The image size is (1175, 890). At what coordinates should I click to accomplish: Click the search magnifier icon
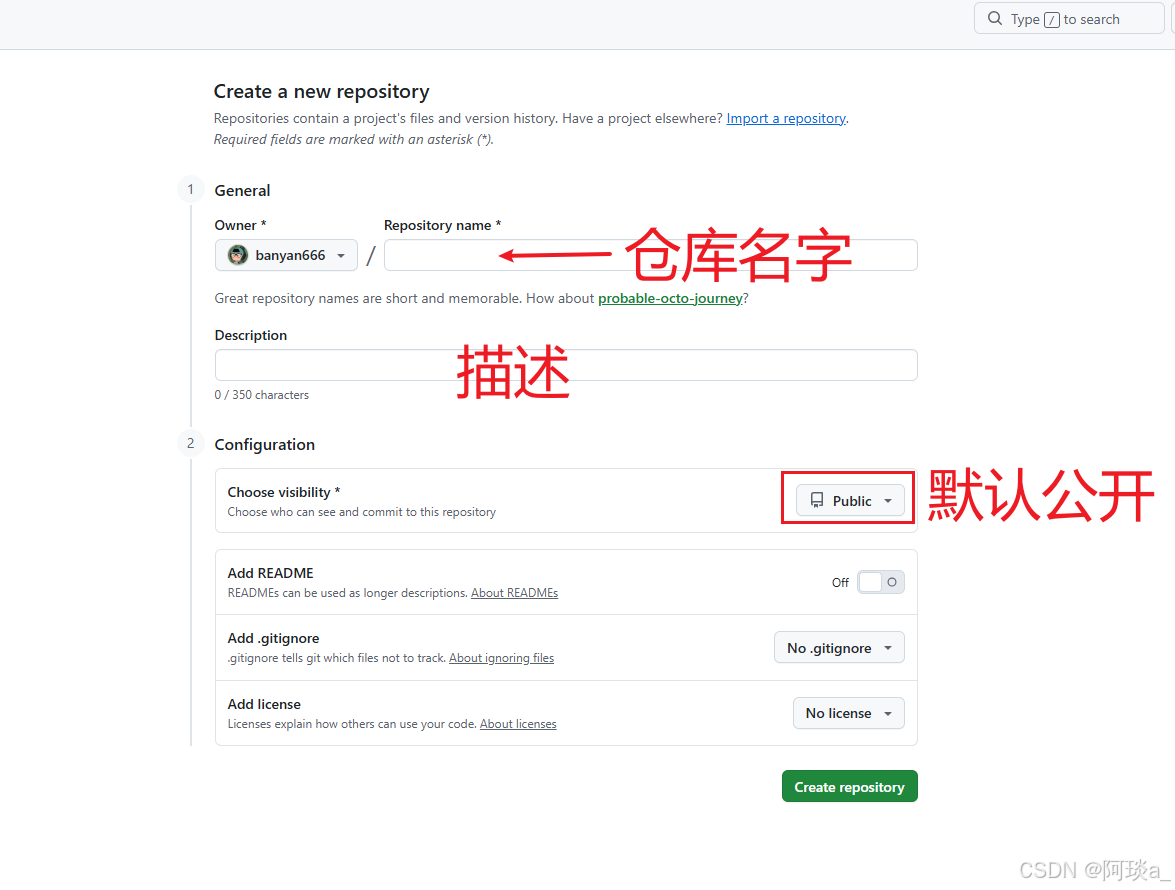[994, 19]
